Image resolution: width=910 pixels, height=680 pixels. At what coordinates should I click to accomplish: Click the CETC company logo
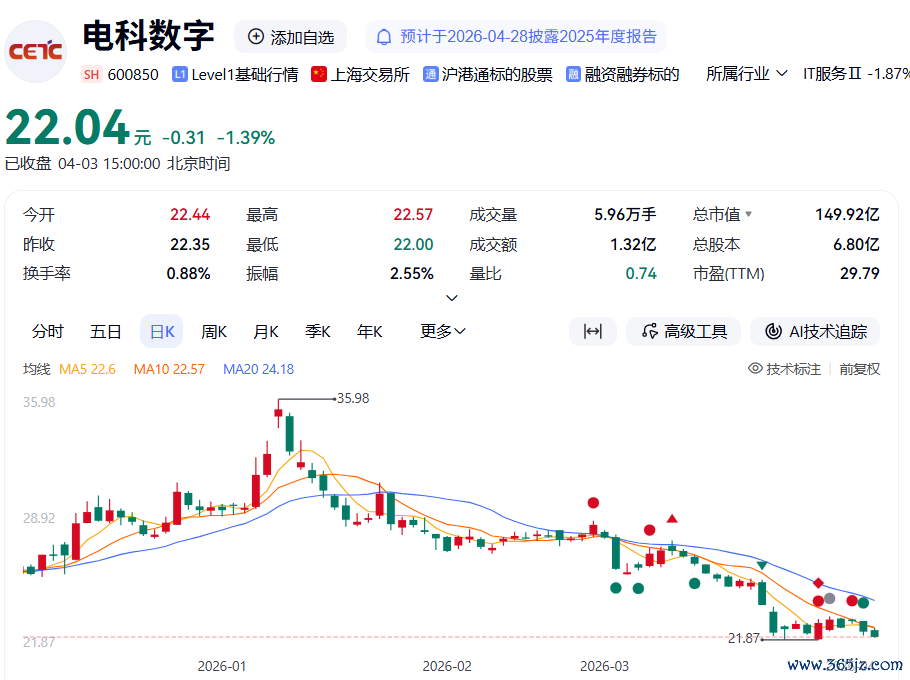pyautogui.click(x=35, y=51)
